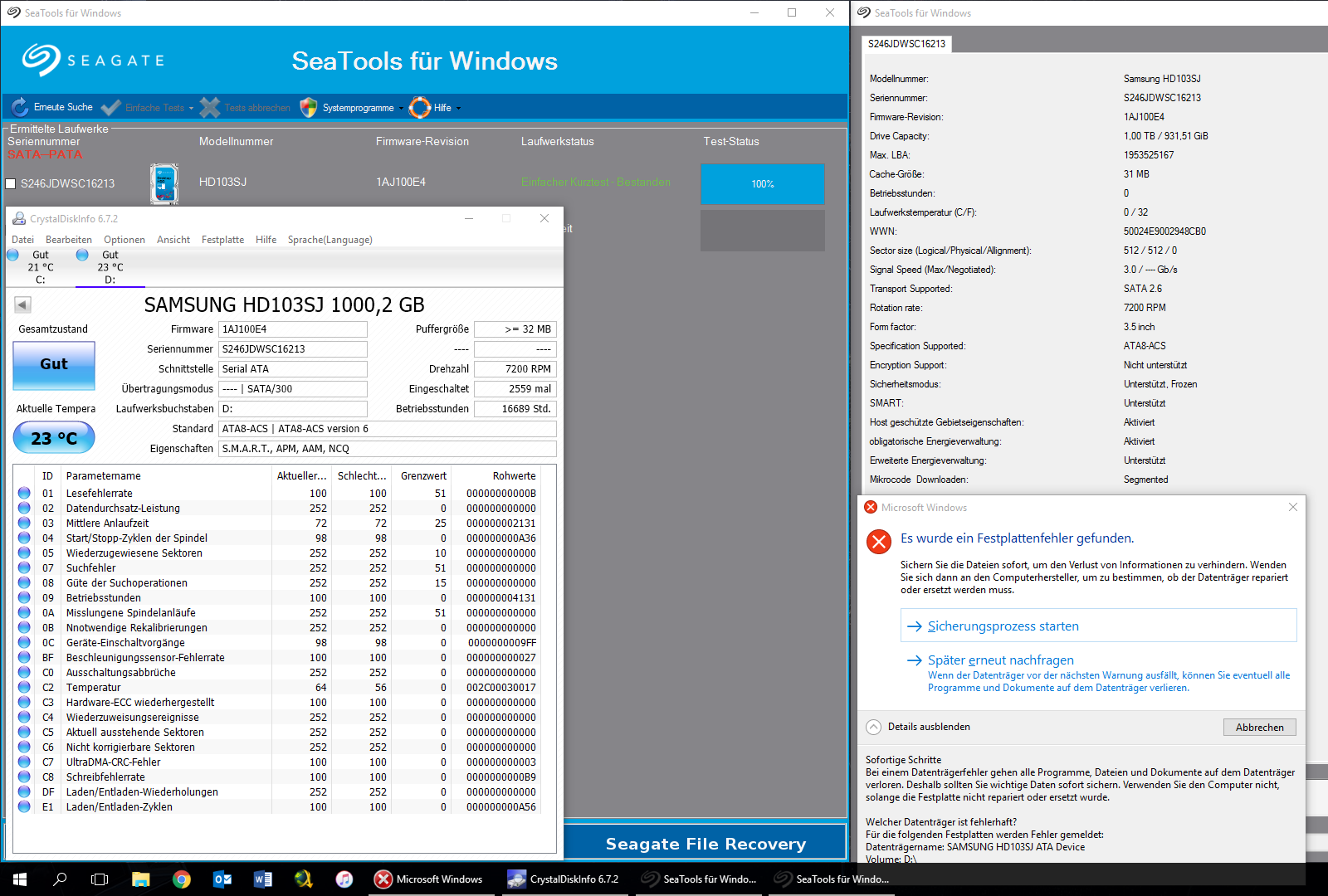Open Optionen menu in CrystalDiskInfo
The height and width of the screenshot is (896, 1328).
[124, 240]
